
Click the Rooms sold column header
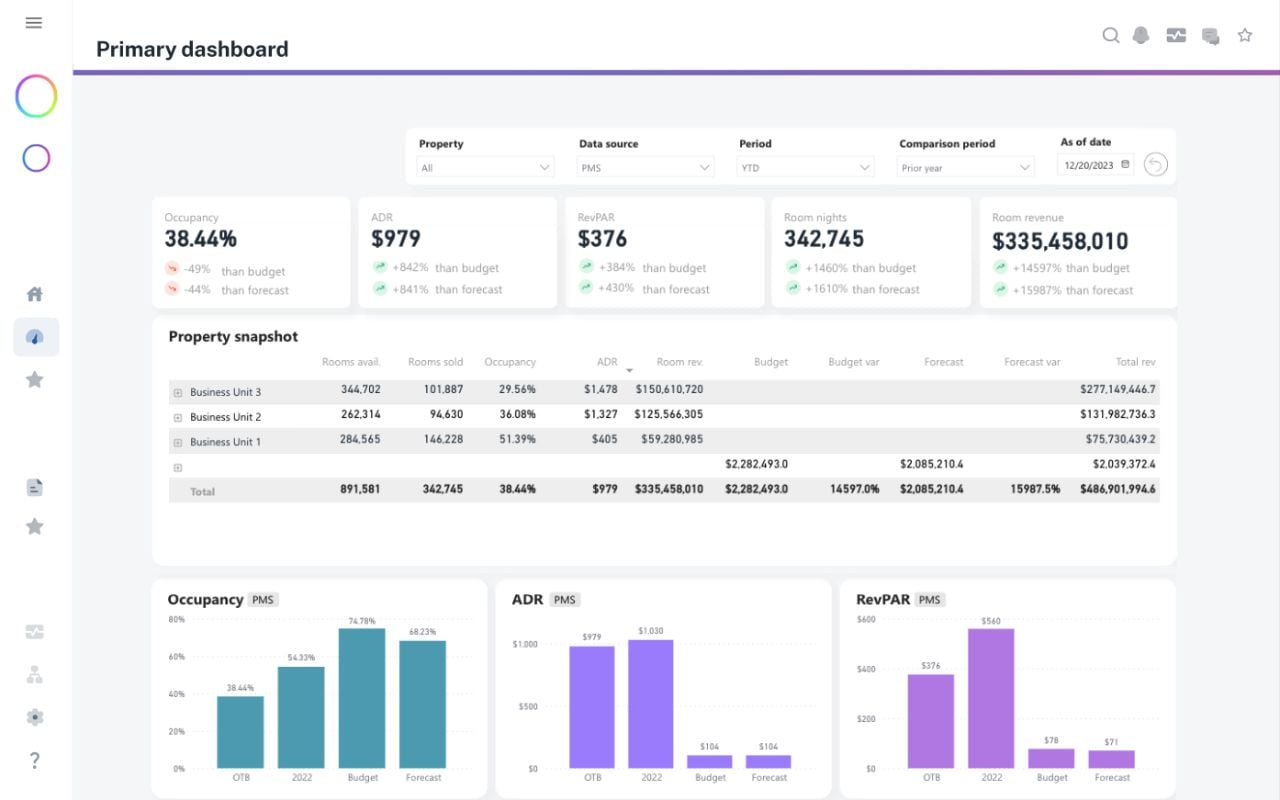[x=435, y=362]
